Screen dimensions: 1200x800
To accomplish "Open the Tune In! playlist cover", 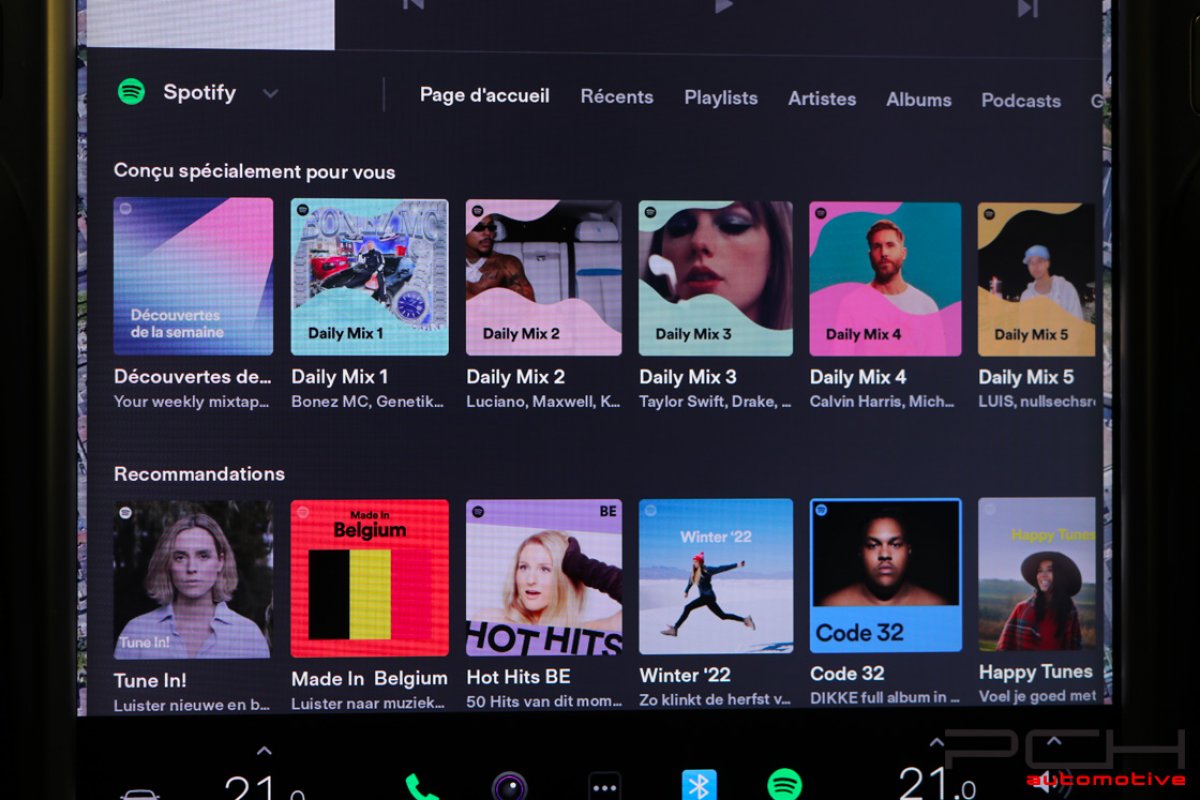I will (193, 579).
